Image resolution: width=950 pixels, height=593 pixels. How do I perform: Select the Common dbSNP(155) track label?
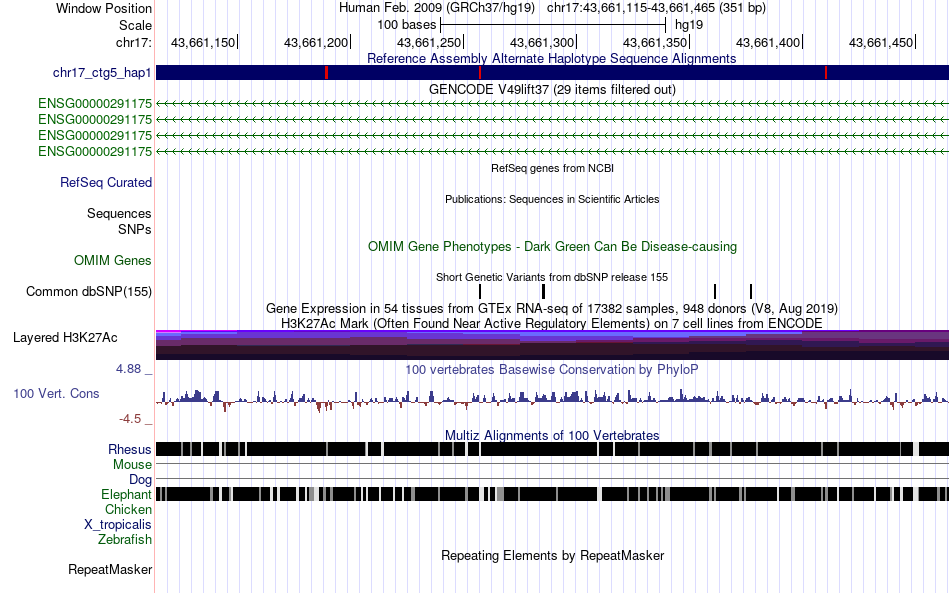click(x=88, y=291)
